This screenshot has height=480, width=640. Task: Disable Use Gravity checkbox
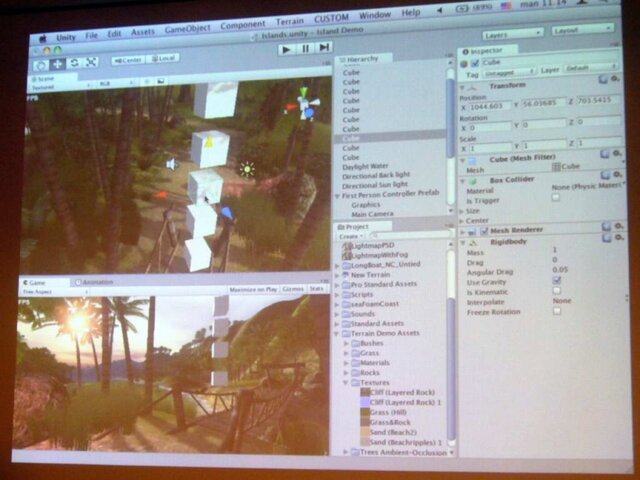pos(557,280)
